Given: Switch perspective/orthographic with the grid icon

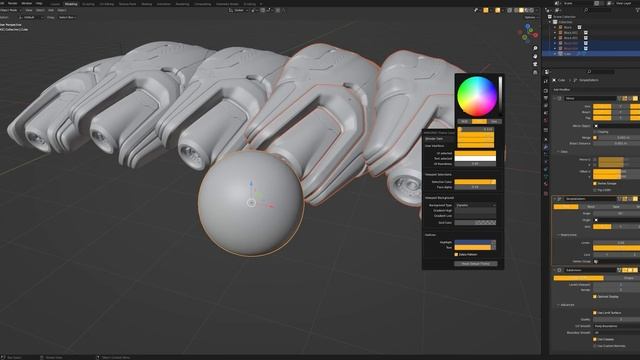Looking at the screenshot, I should 535,72.
